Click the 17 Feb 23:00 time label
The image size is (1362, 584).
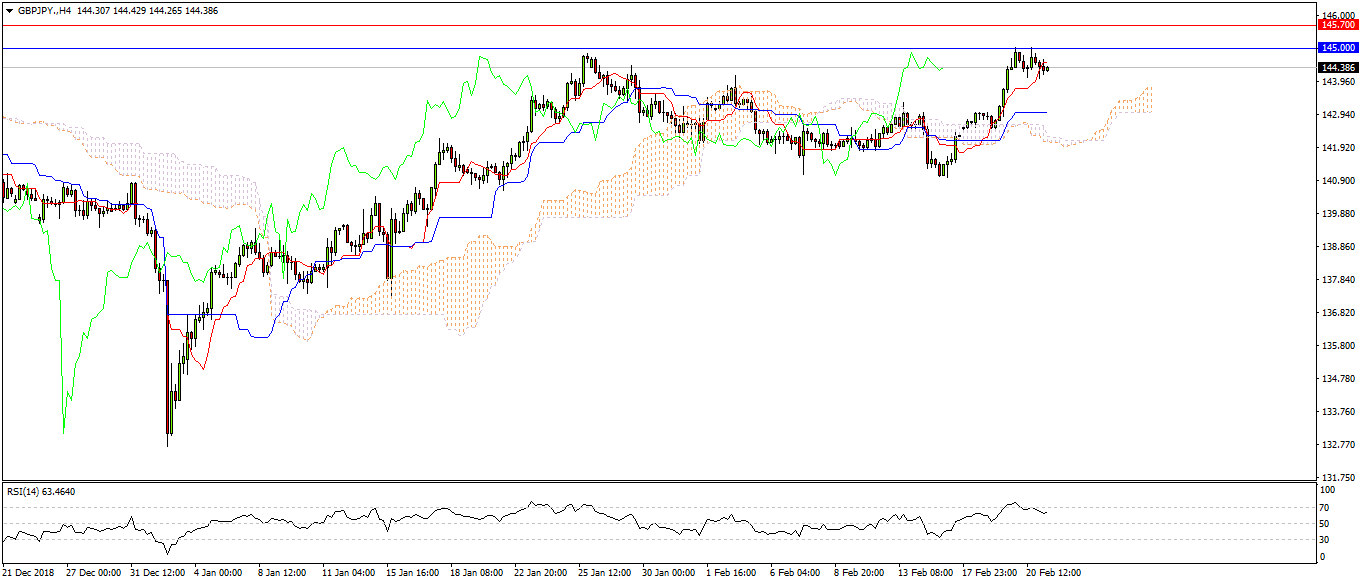990,573
